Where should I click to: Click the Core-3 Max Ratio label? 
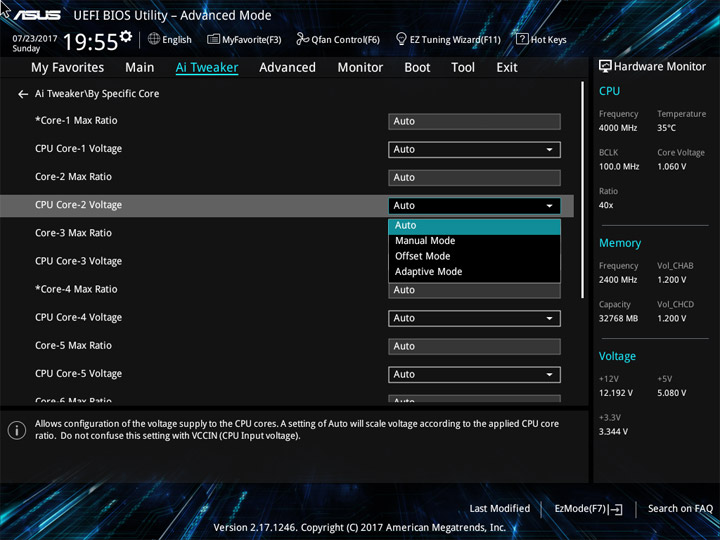(x=73, y=233)
